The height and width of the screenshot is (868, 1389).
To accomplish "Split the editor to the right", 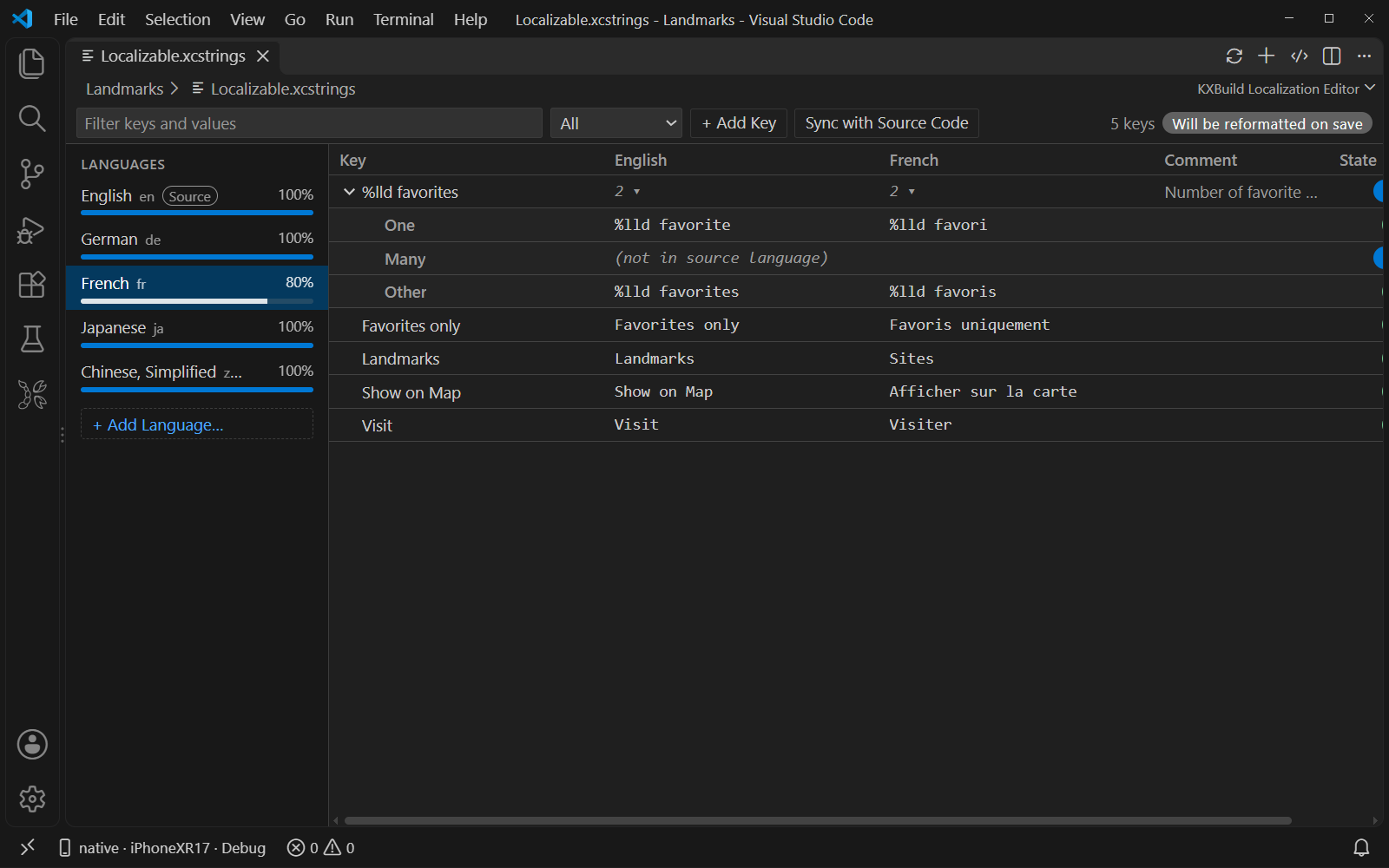I will 1332,56.
